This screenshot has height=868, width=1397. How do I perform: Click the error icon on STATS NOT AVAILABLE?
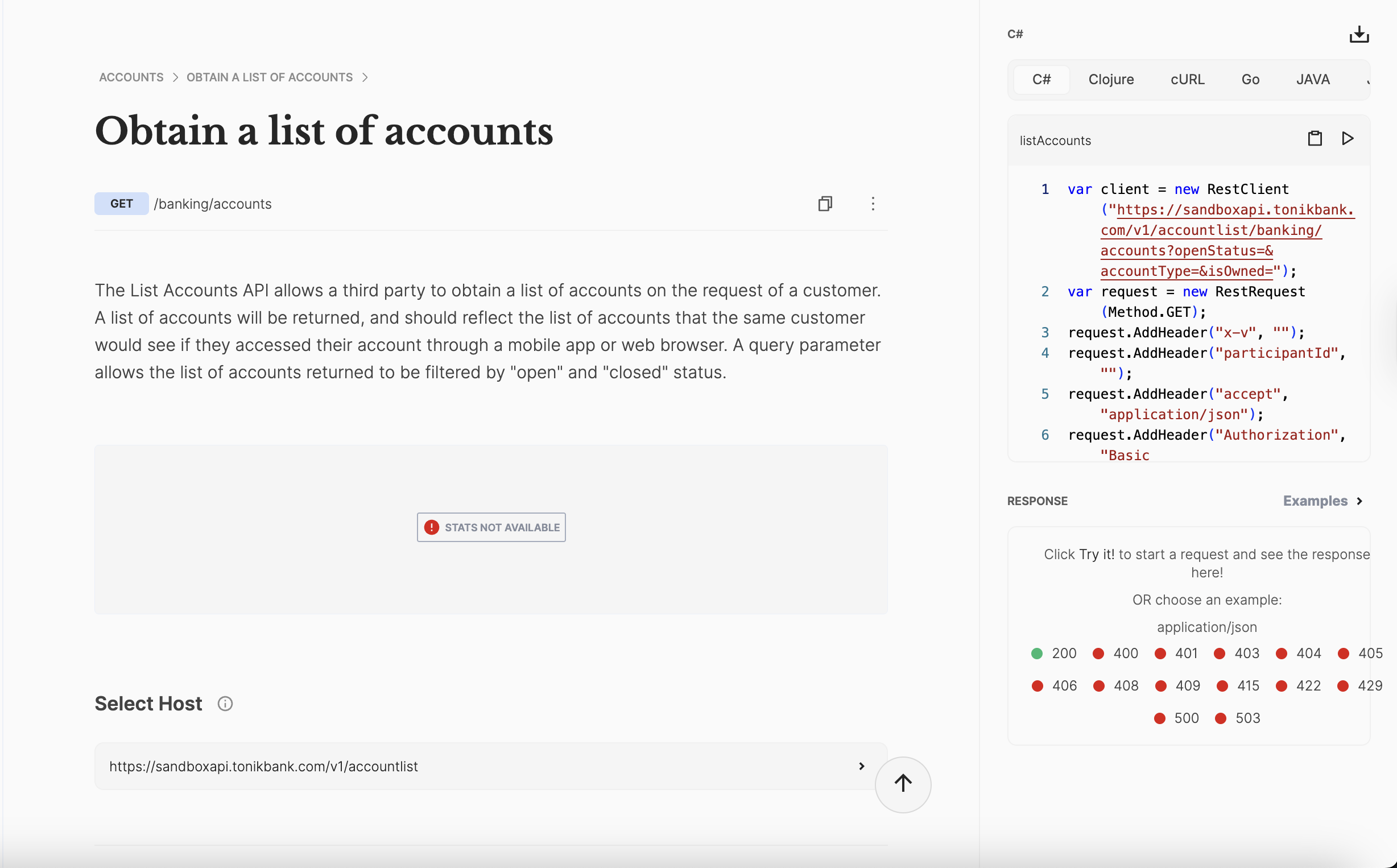coord(432,527)
